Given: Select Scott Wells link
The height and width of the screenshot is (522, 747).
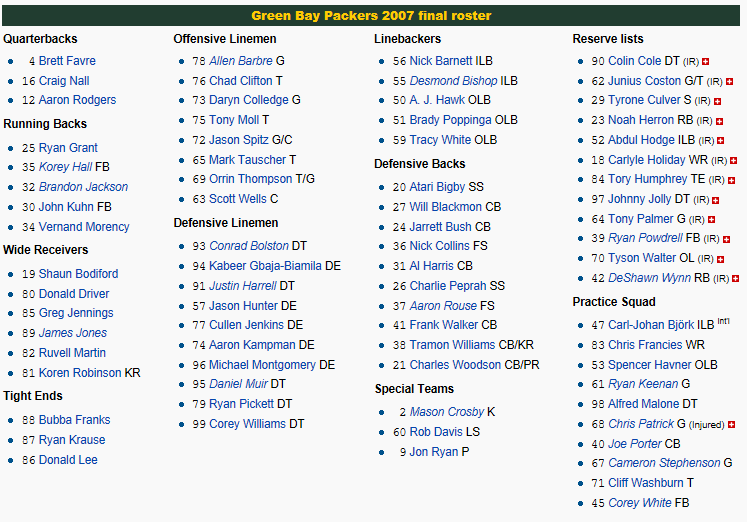Looking at the screenshot, I should tap(238, 199).
